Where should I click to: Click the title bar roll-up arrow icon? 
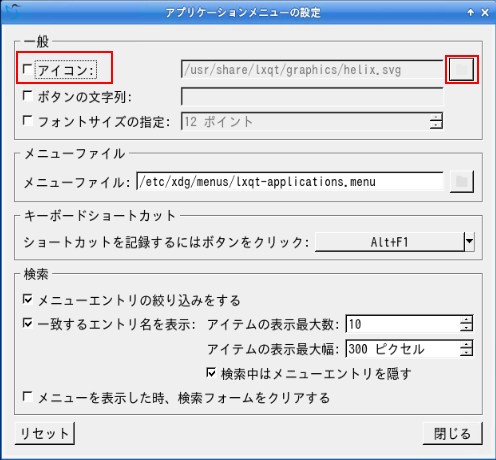tap(470, 13)
